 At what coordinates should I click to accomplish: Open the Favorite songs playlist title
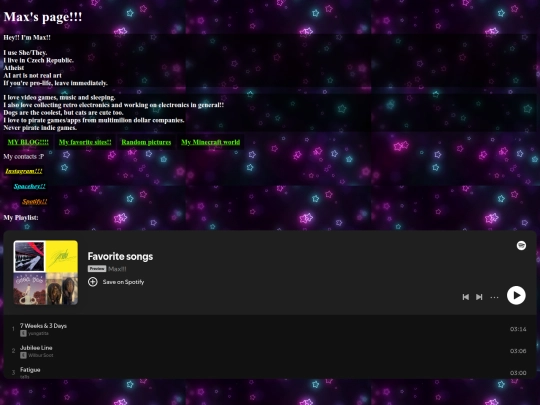(120, 256)
